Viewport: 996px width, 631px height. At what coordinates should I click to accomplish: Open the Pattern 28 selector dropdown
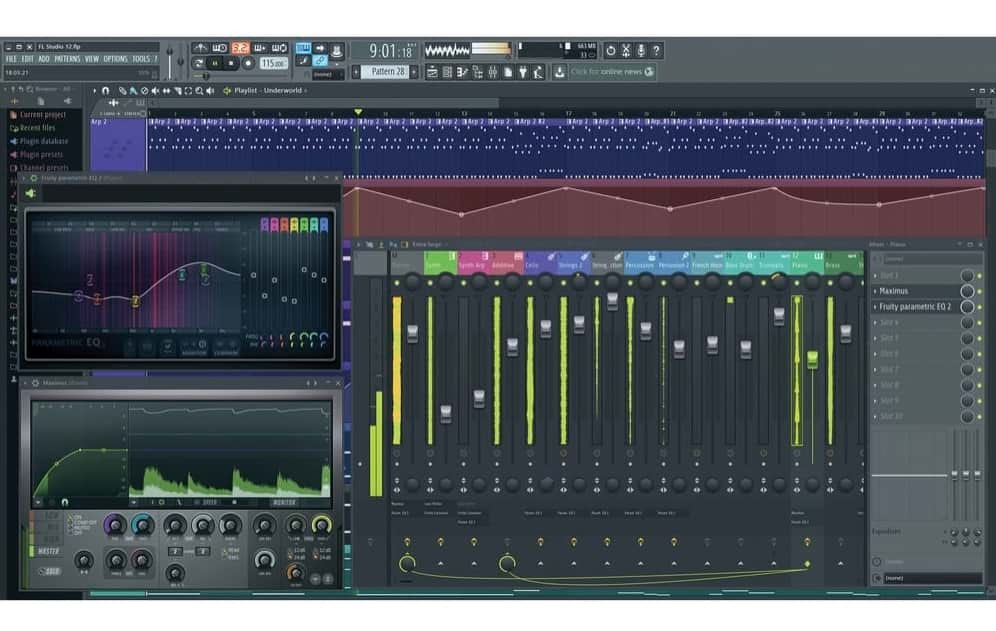point(388,72)
